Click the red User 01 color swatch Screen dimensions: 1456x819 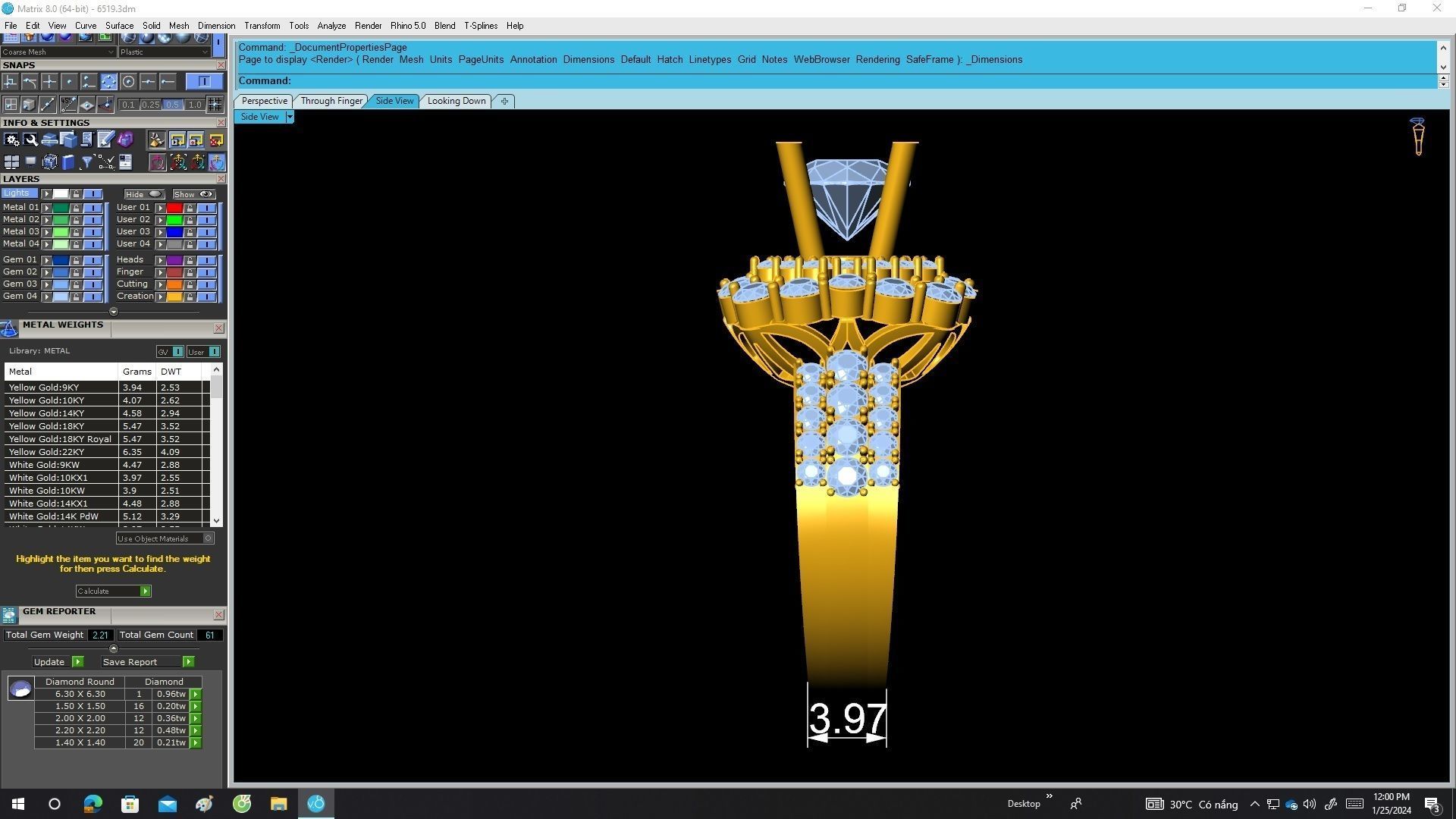coord(174,208)
